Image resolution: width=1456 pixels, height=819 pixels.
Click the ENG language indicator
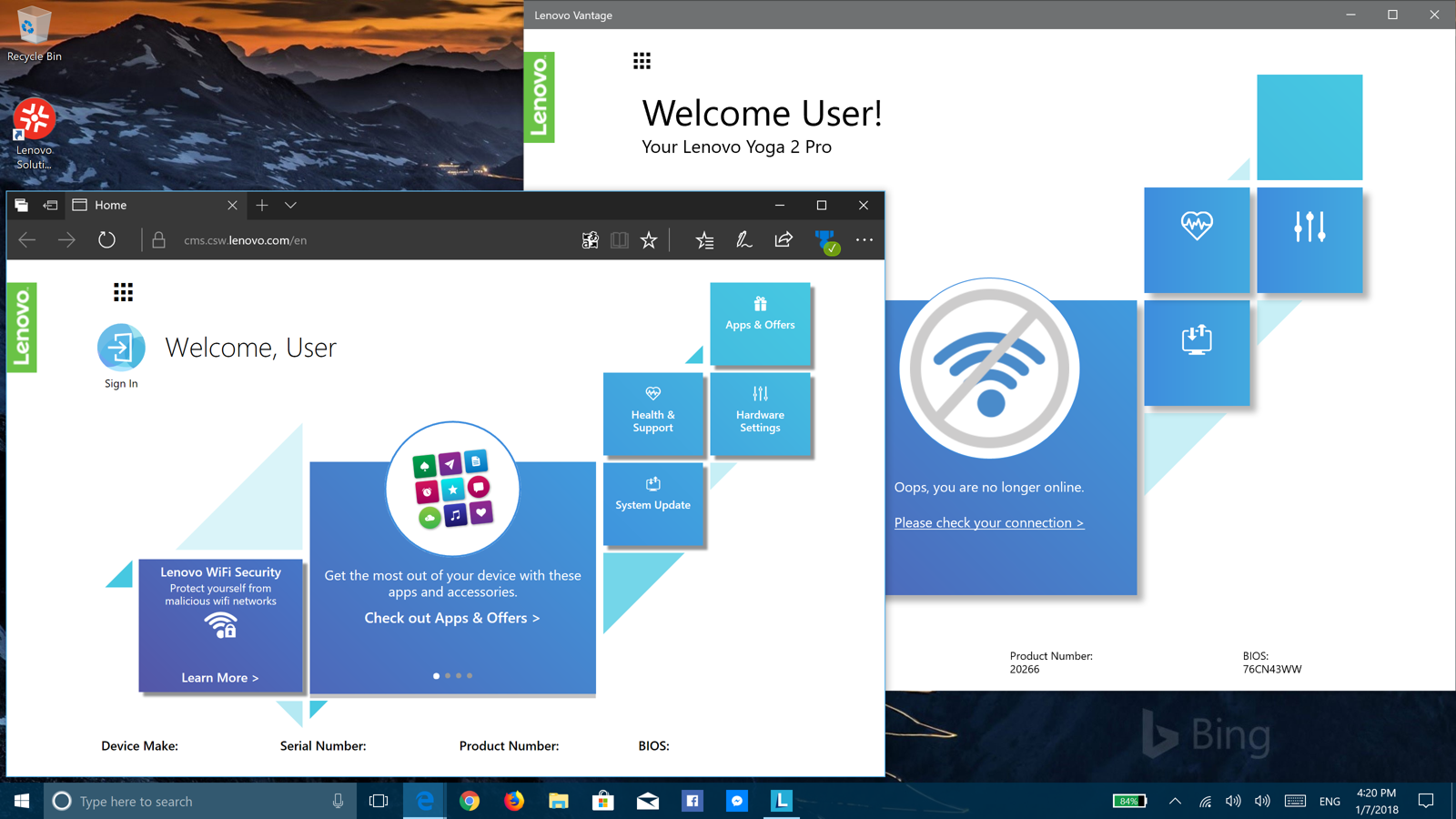1330,802
